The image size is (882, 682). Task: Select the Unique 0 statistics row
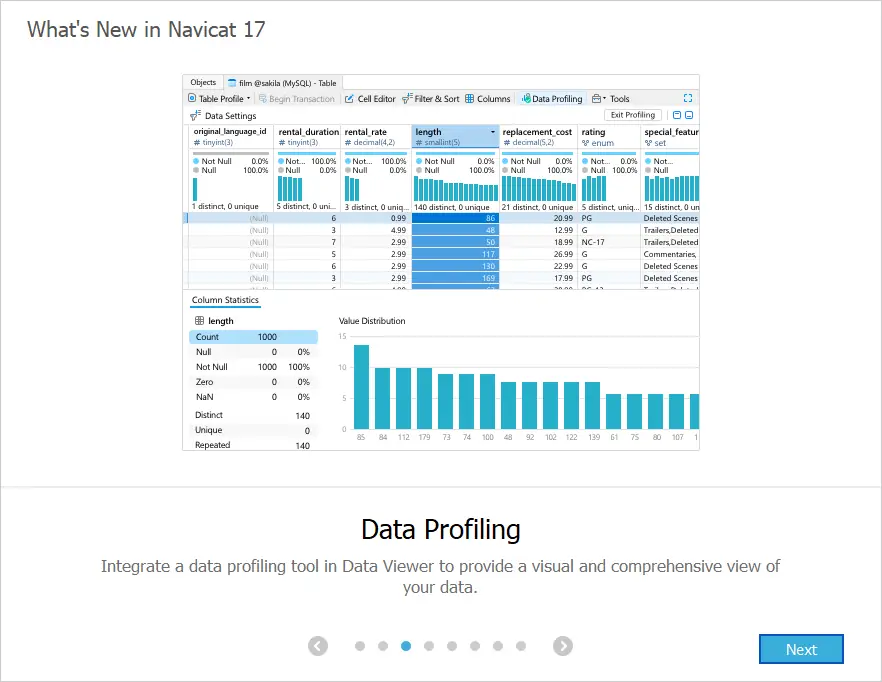point(253,430)
